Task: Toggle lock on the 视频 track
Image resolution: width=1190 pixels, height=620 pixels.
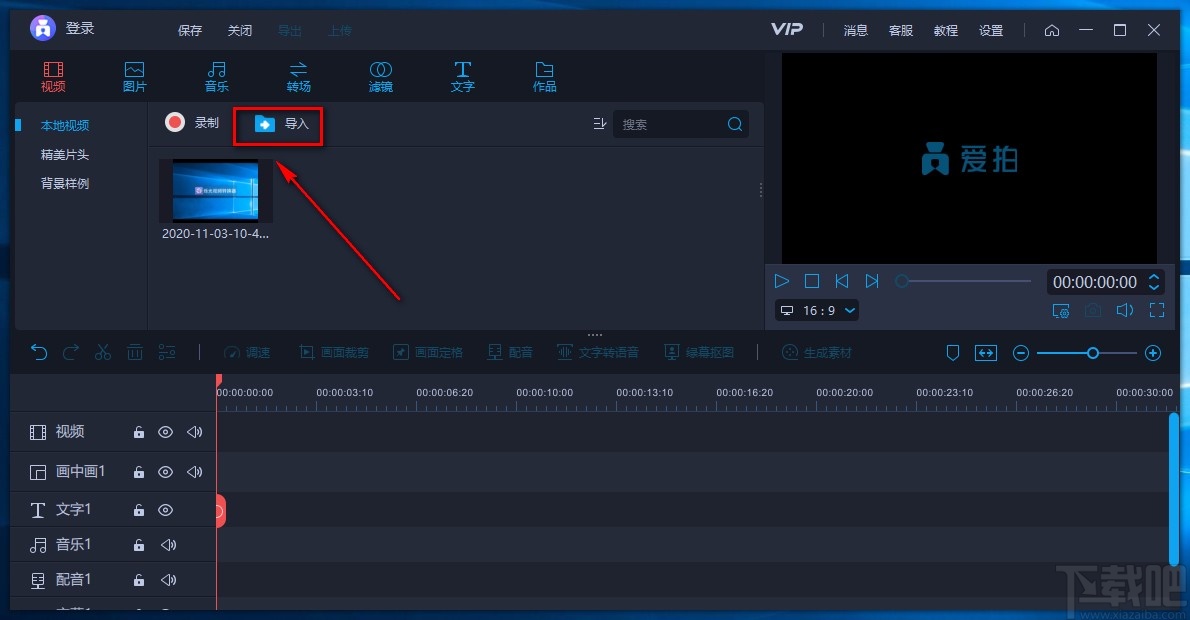Action: [139, 432]
